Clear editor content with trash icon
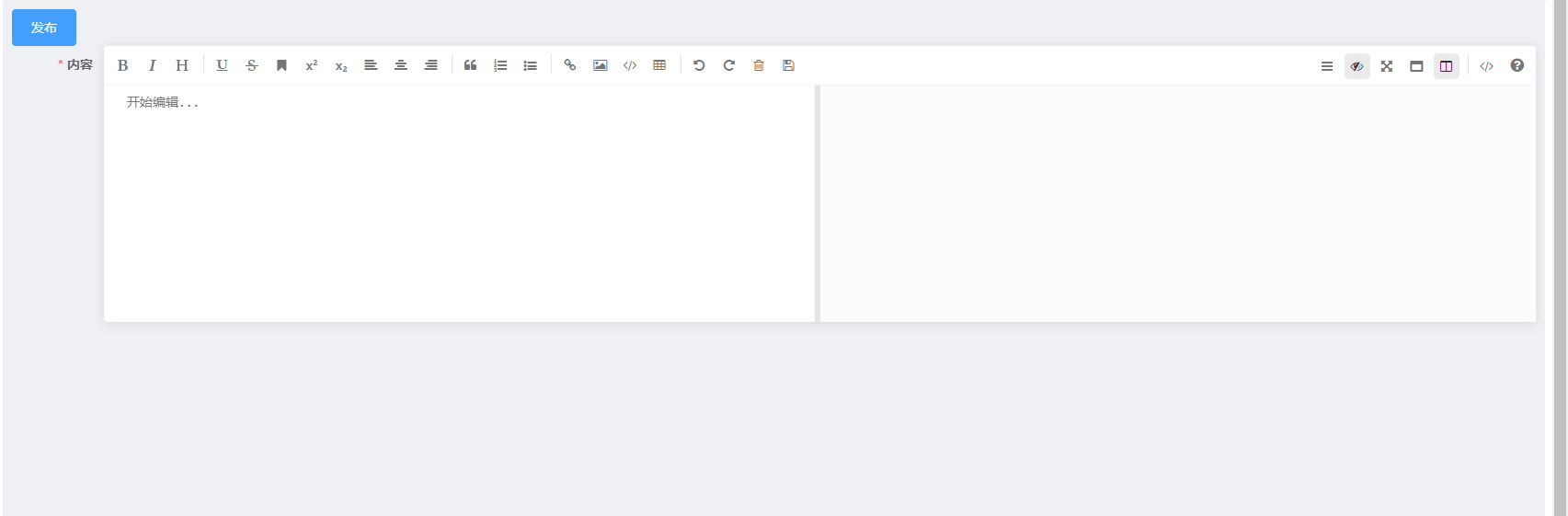 (759, 65)
